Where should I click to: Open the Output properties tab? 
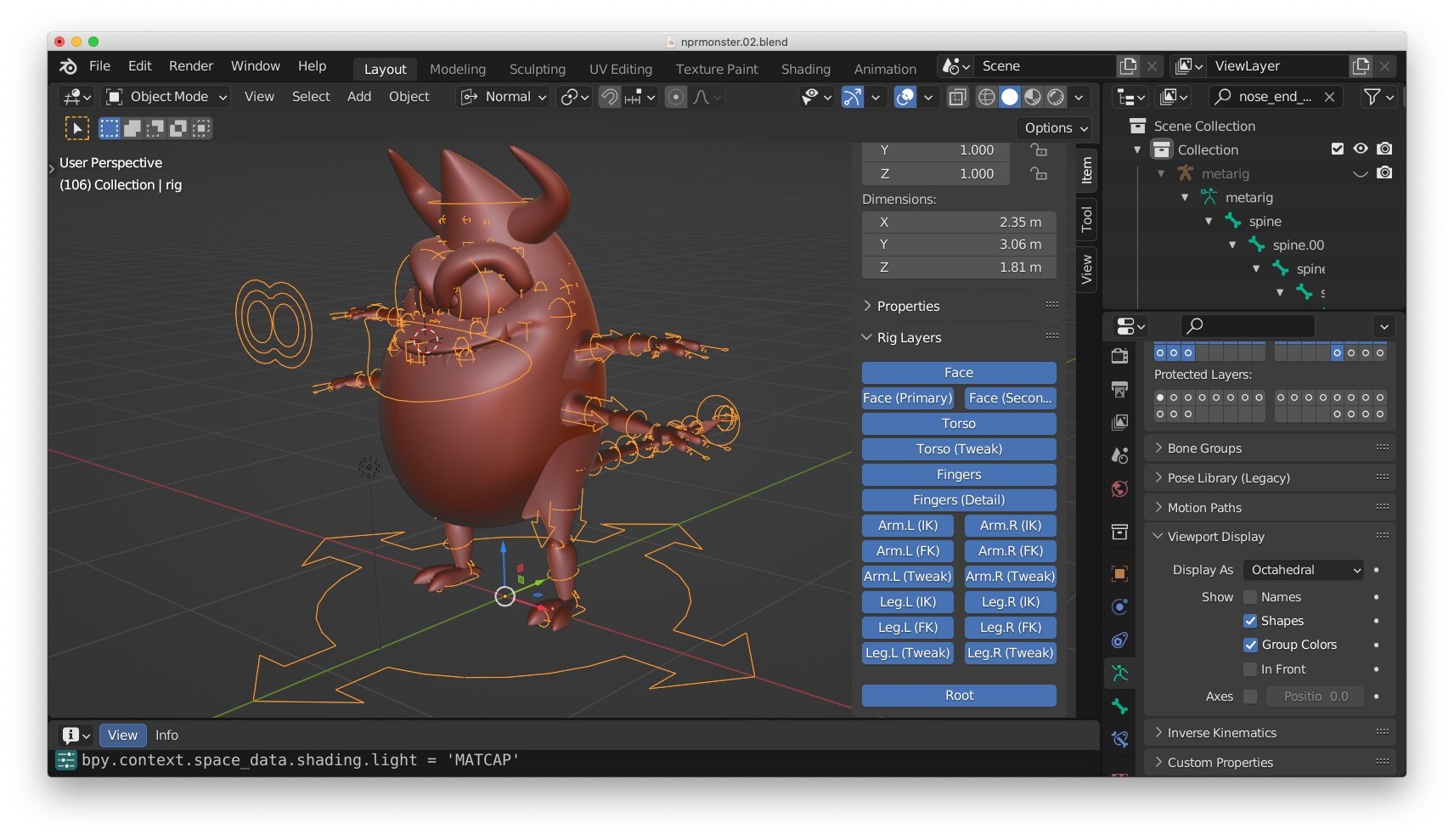(1119, 389)
